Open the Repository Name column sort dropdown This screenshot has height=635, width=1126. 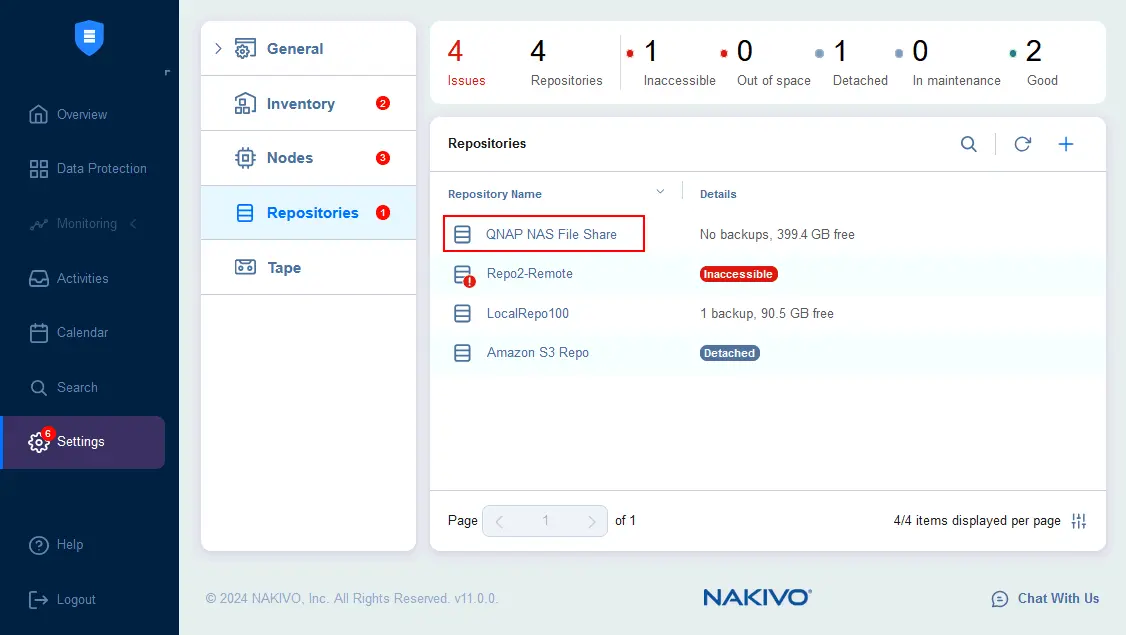coord(660,192)
